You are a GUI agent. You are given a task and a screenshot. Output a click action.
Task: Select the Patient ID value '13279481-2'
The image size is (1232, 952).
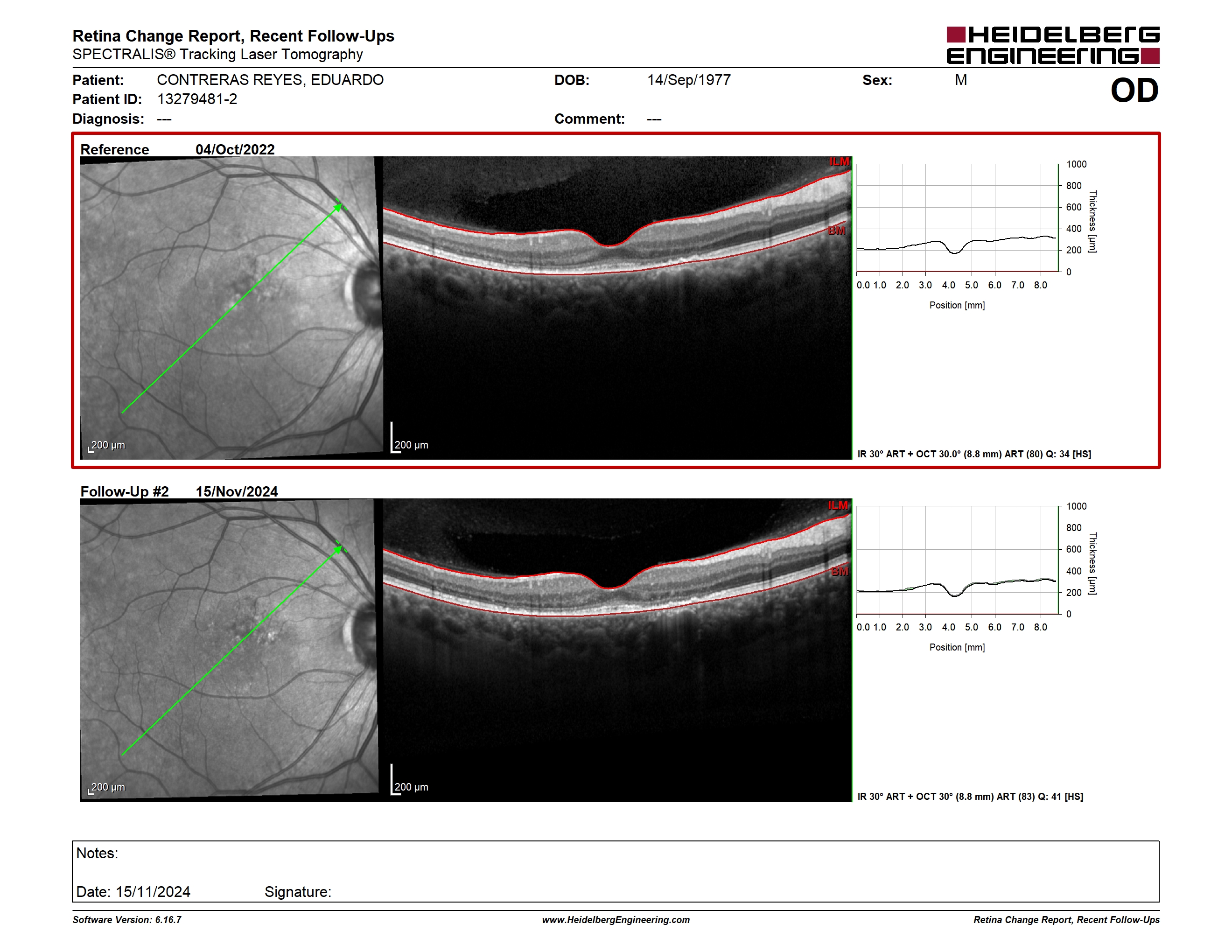[197, 99]
